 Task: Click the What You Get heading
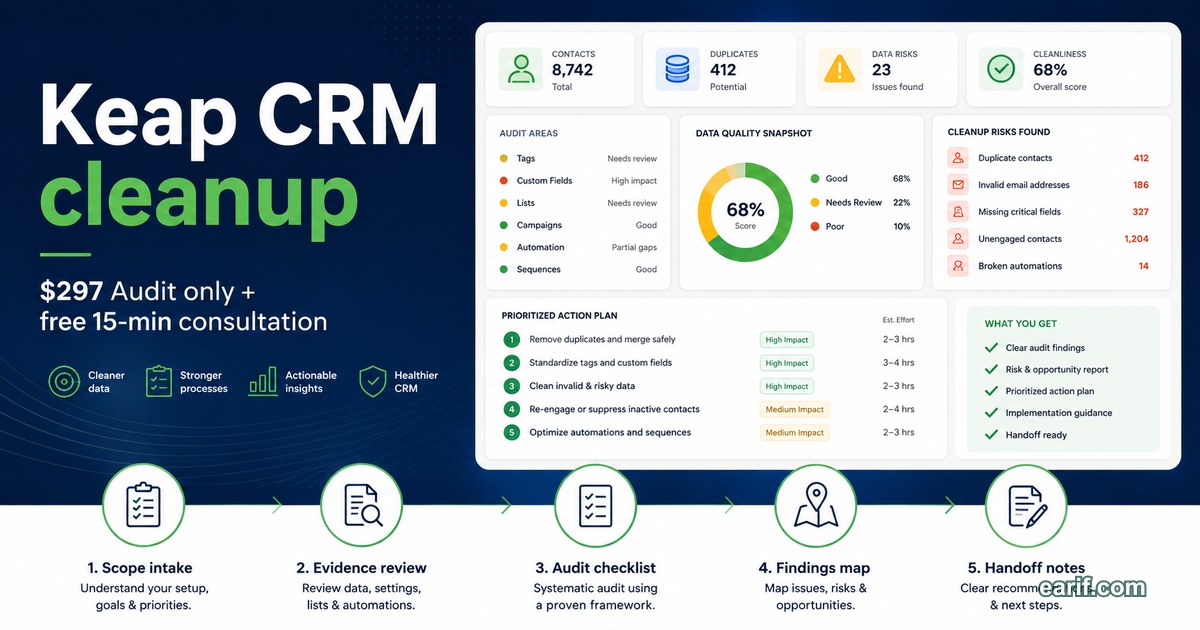1021,324
